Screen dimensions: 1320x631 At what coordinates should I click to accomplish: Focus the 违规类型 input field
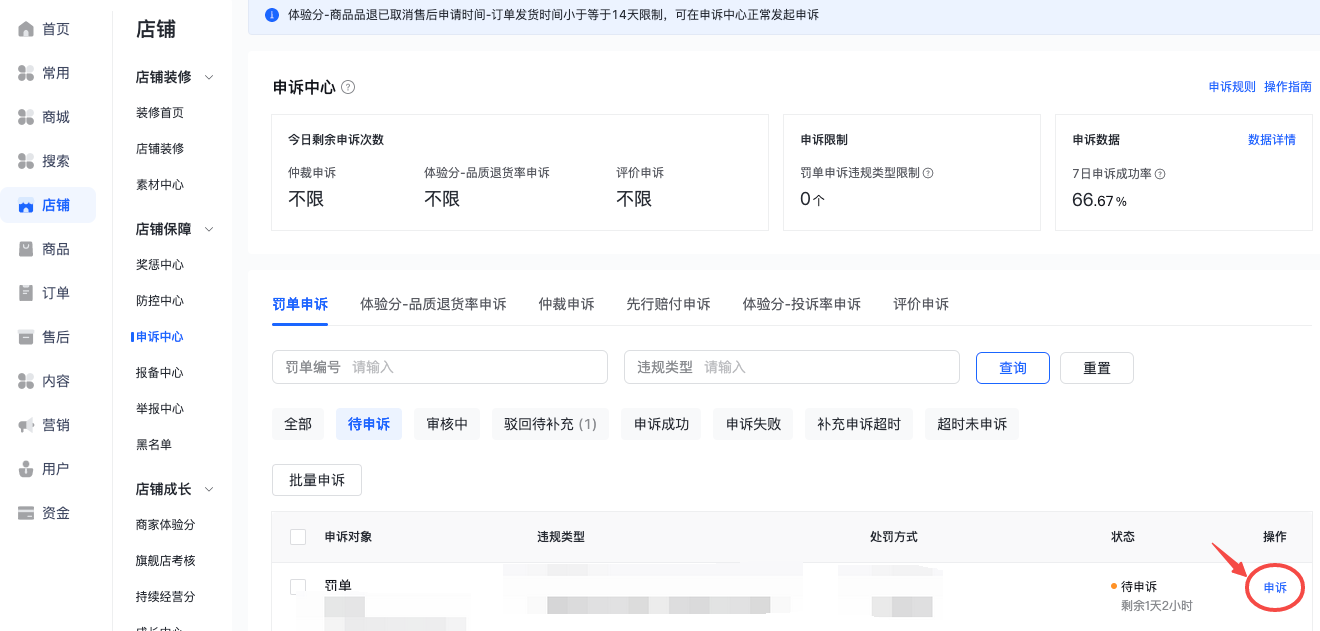click(792, 367)
